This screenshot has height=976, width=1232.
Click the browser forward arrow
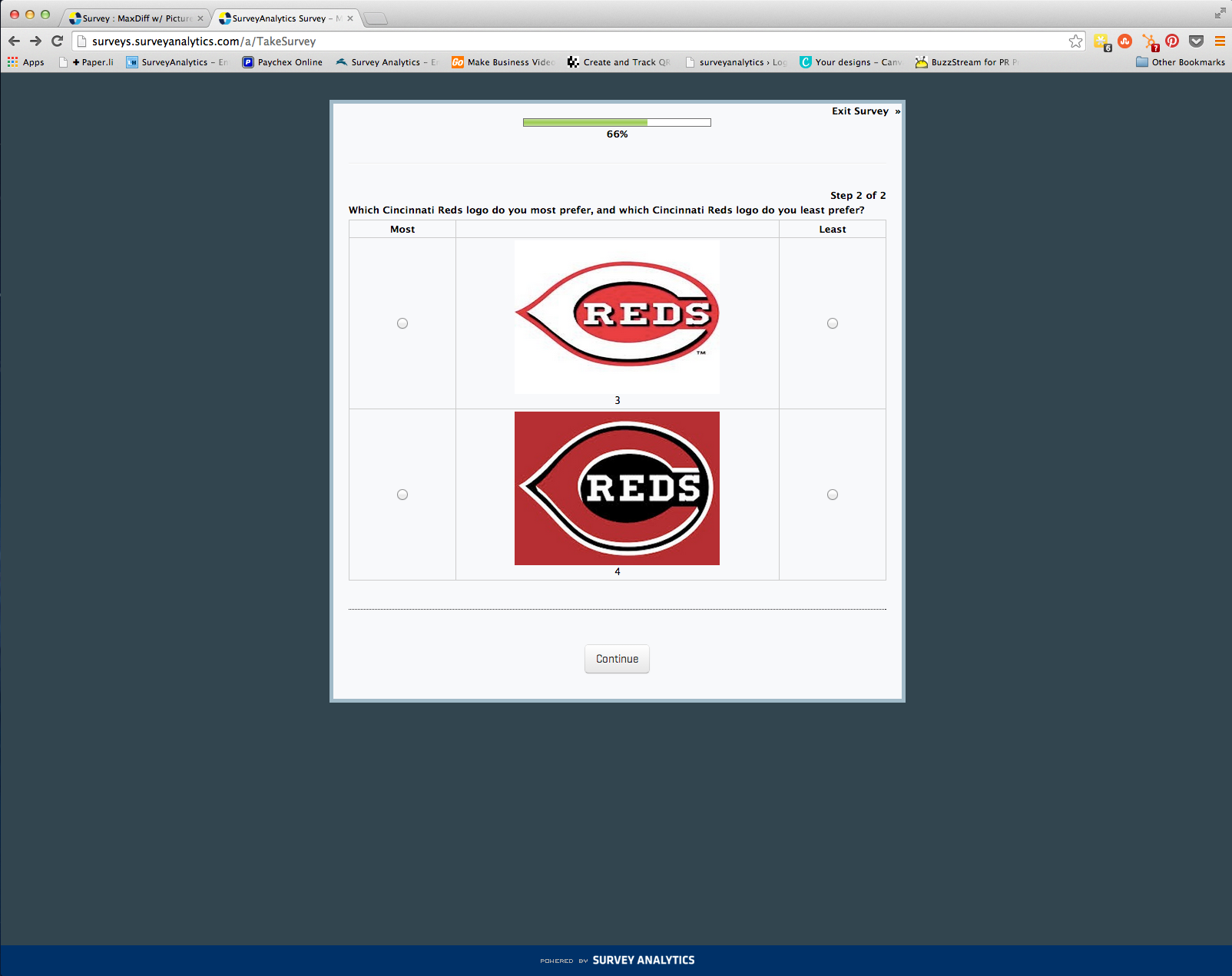click(35, 41)
